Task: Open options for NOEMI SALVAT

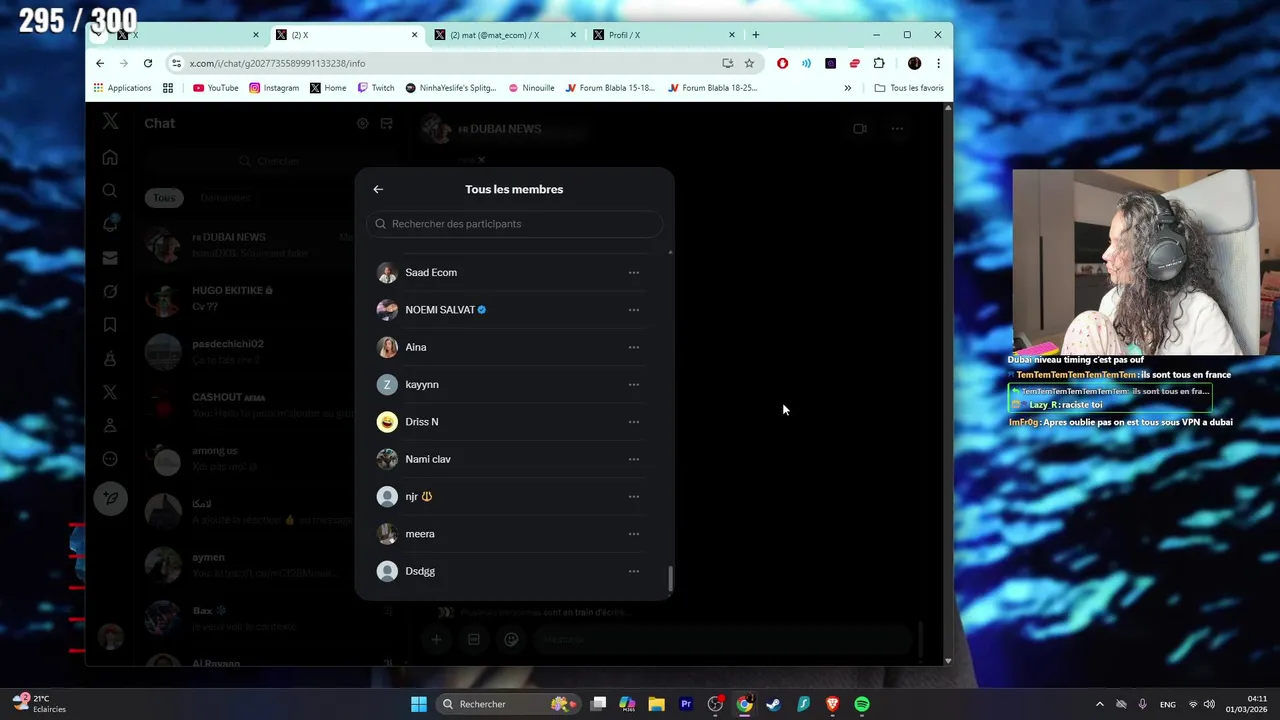Action: (x=633, y=310)
